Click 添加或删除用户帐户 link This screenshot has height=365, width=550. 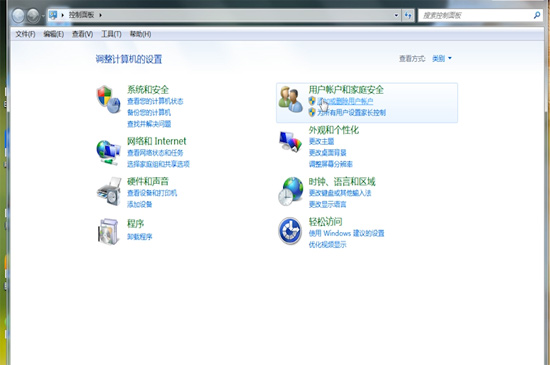coord(345,101)
